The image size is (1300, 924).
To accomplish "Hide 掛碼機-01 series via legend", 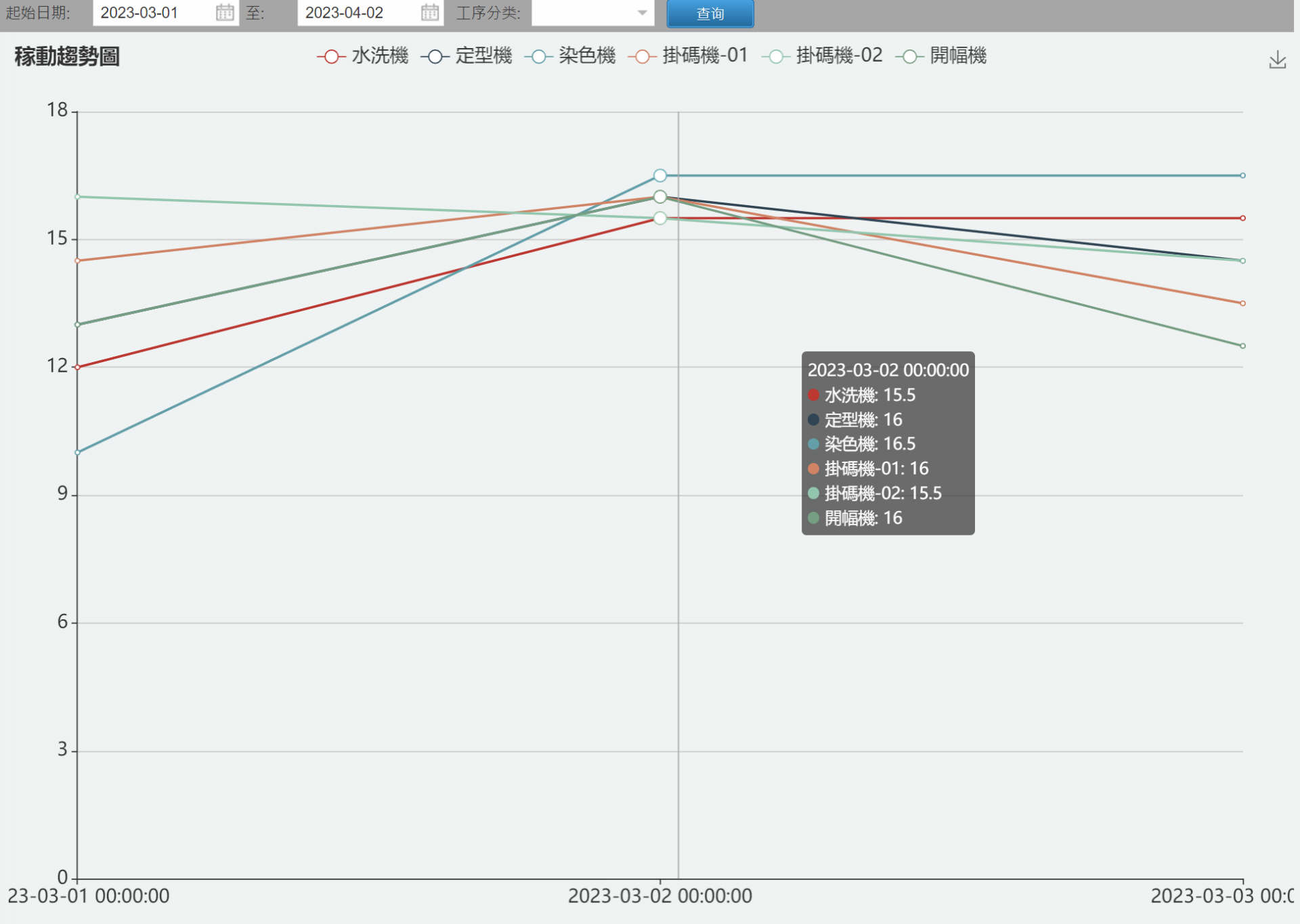I will (x=688, y=56).
